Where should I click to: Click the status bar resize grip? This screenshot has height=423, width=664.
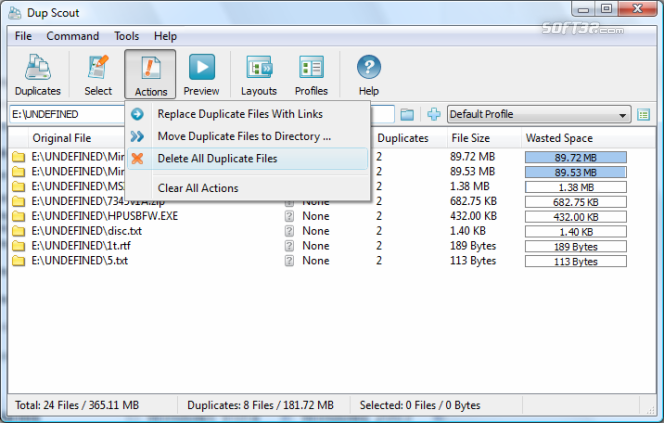tap(650, 409)
